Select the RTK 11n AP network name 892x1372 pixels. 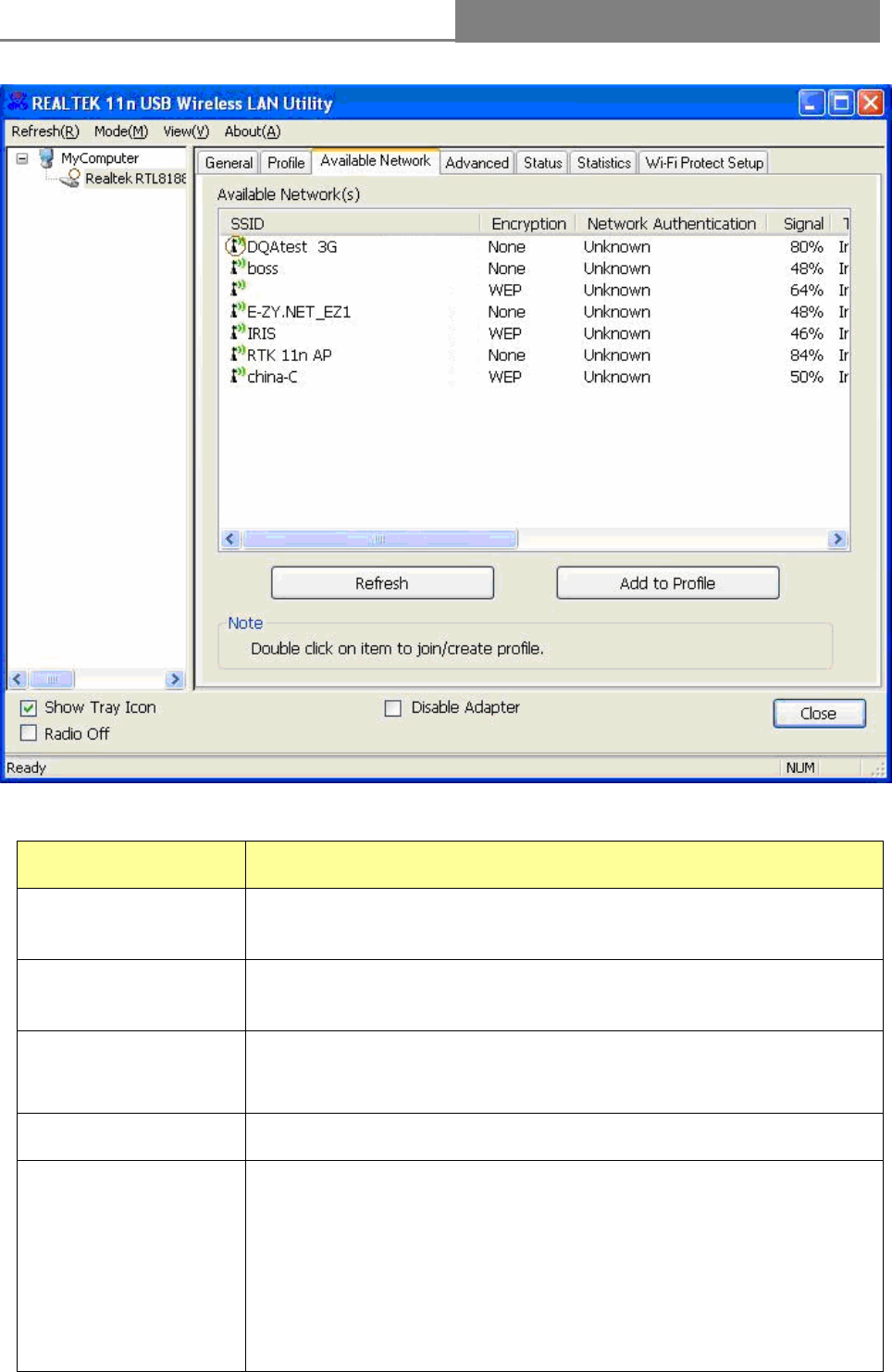point(290,355)
